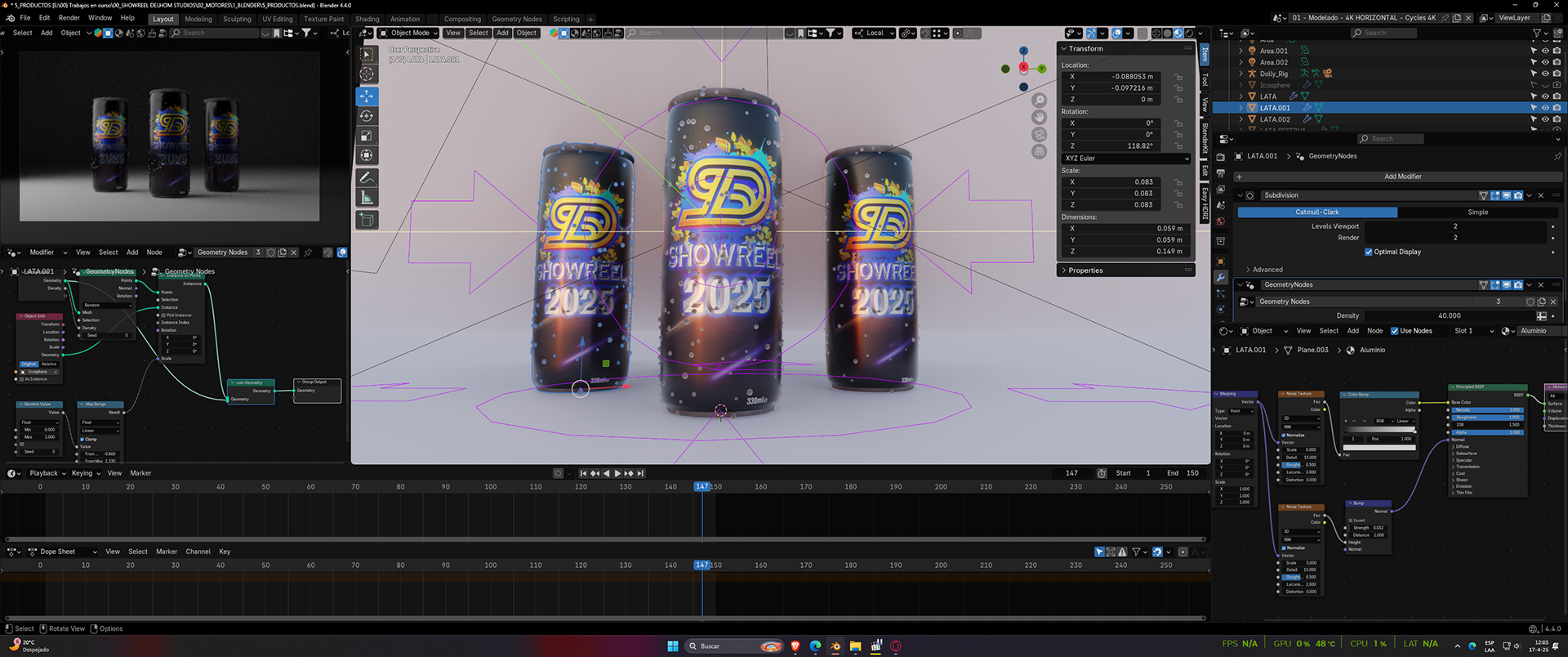Open the World properties tab
This screenshot has width=1568, height=657.
click(x=1221, y=221)
